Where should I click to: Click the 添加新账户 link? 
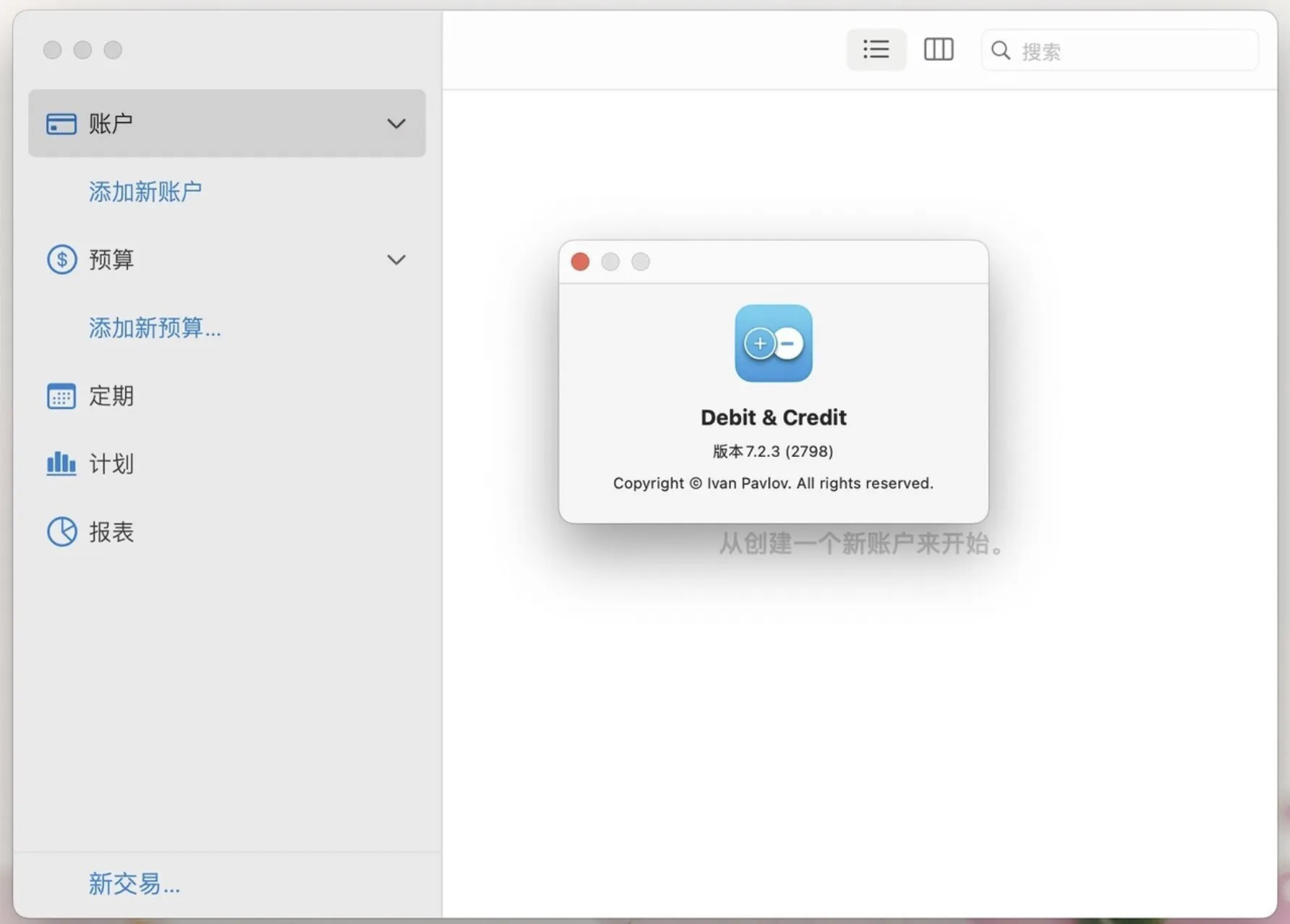pyautogui.click(x=145, y=192)
